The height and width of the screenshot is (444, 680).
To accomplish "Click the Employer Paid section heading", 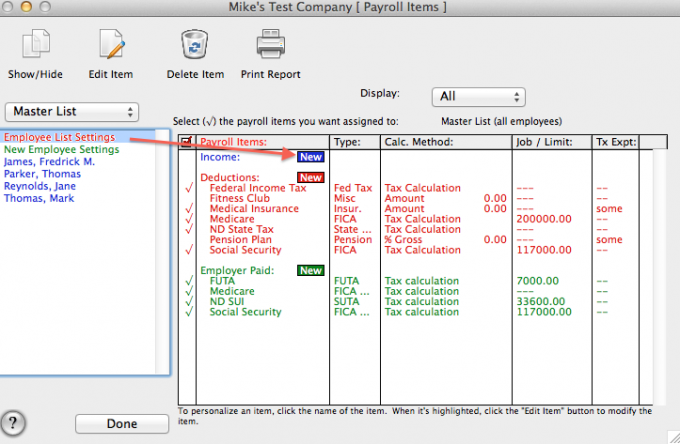I will [x=237, y=271].
